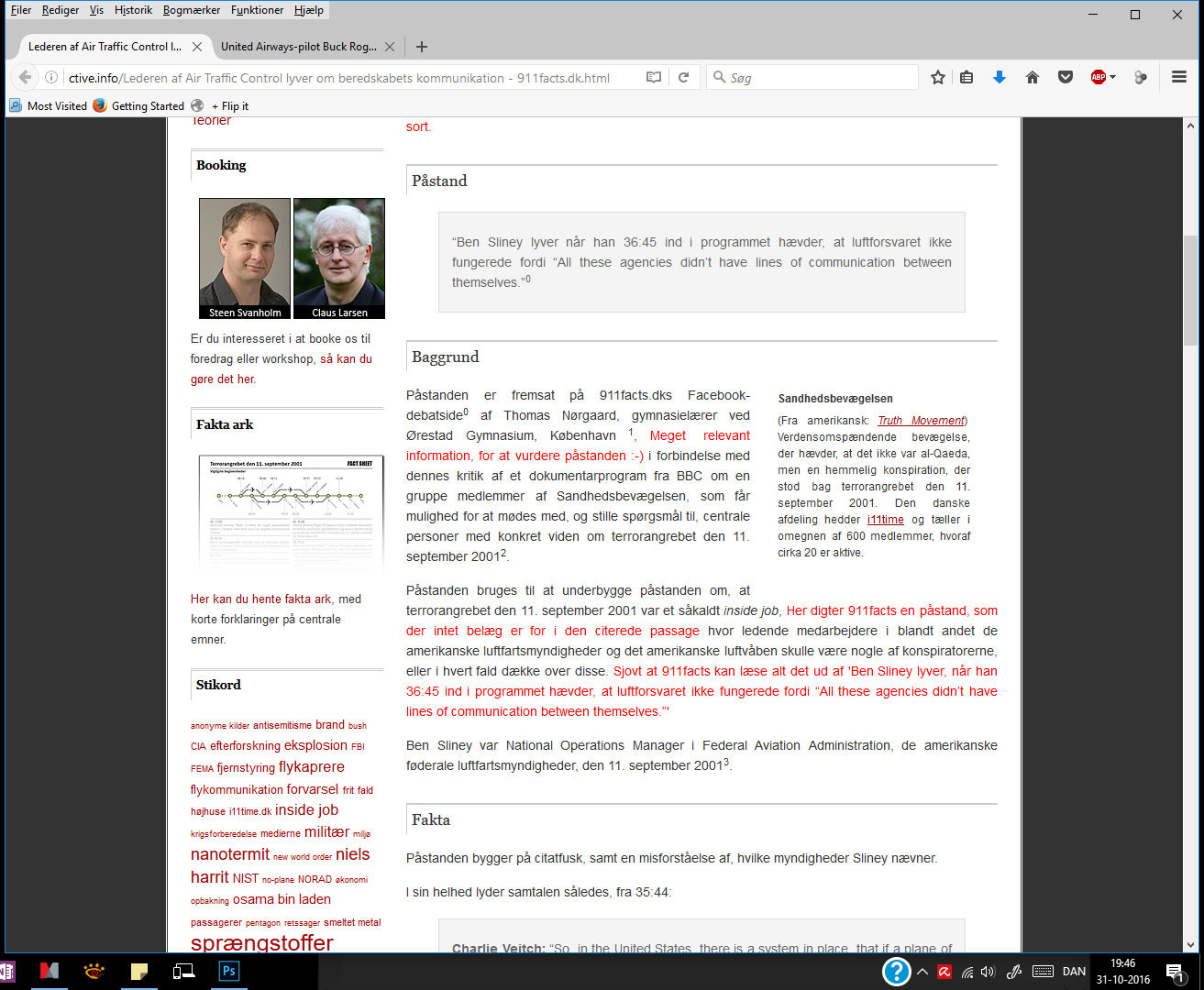Open the Hjælp menu

point(309,10)
